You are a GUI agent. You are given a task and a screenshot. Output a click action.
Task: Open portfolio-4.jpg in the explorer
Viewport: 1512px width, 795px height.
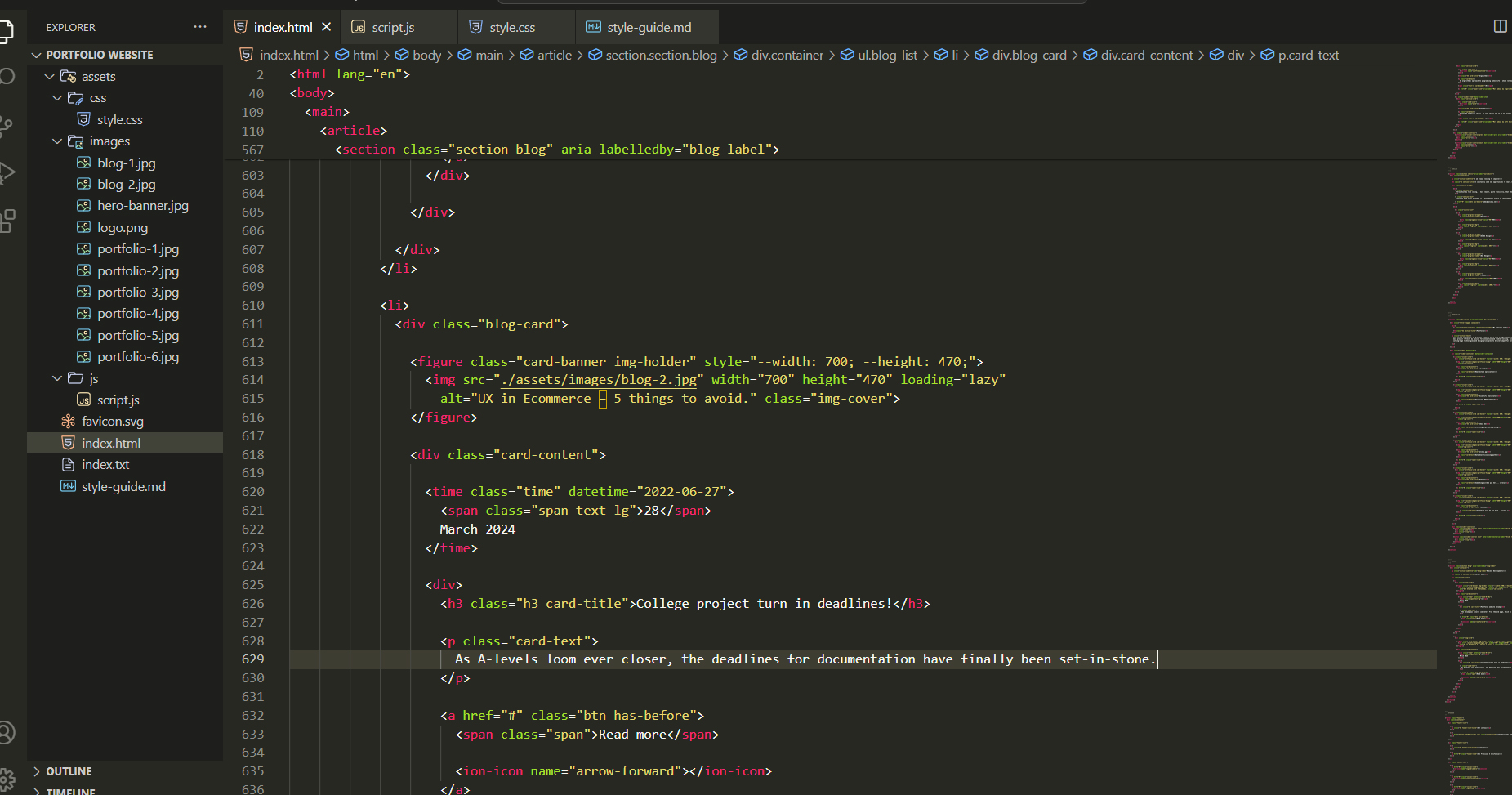pos(125,314)
